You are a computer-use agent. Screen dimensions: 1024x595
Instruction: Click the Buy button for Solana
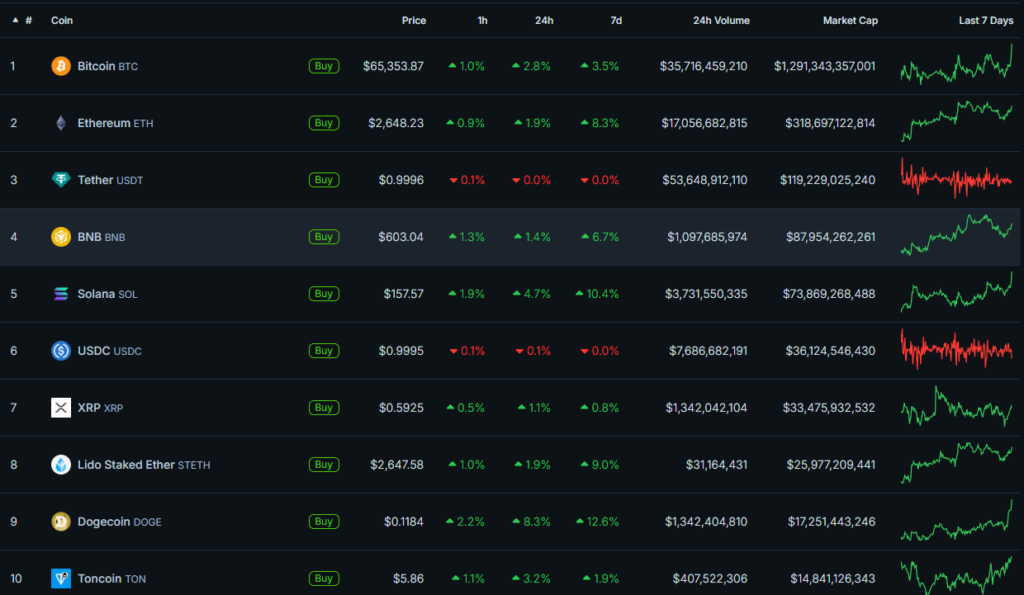tap(324, 294)
